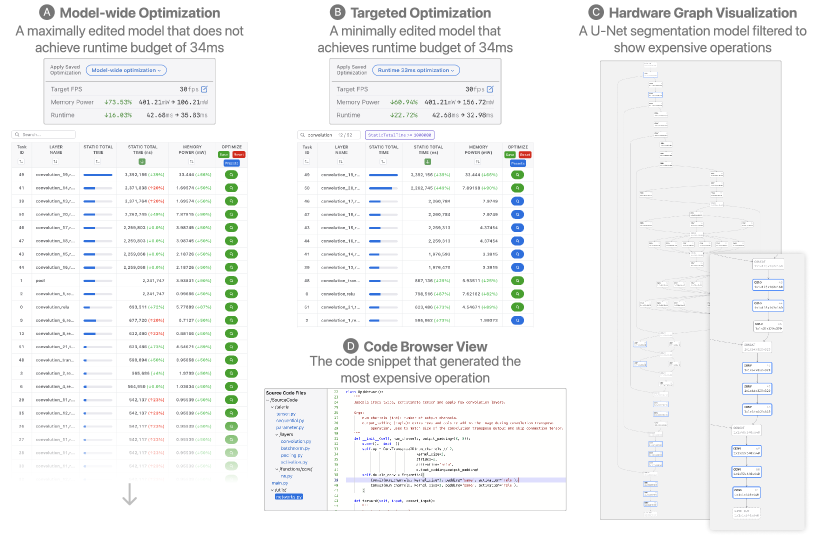Open main.py in source code tree
The image size is (830, 547).
coord(280,483)
